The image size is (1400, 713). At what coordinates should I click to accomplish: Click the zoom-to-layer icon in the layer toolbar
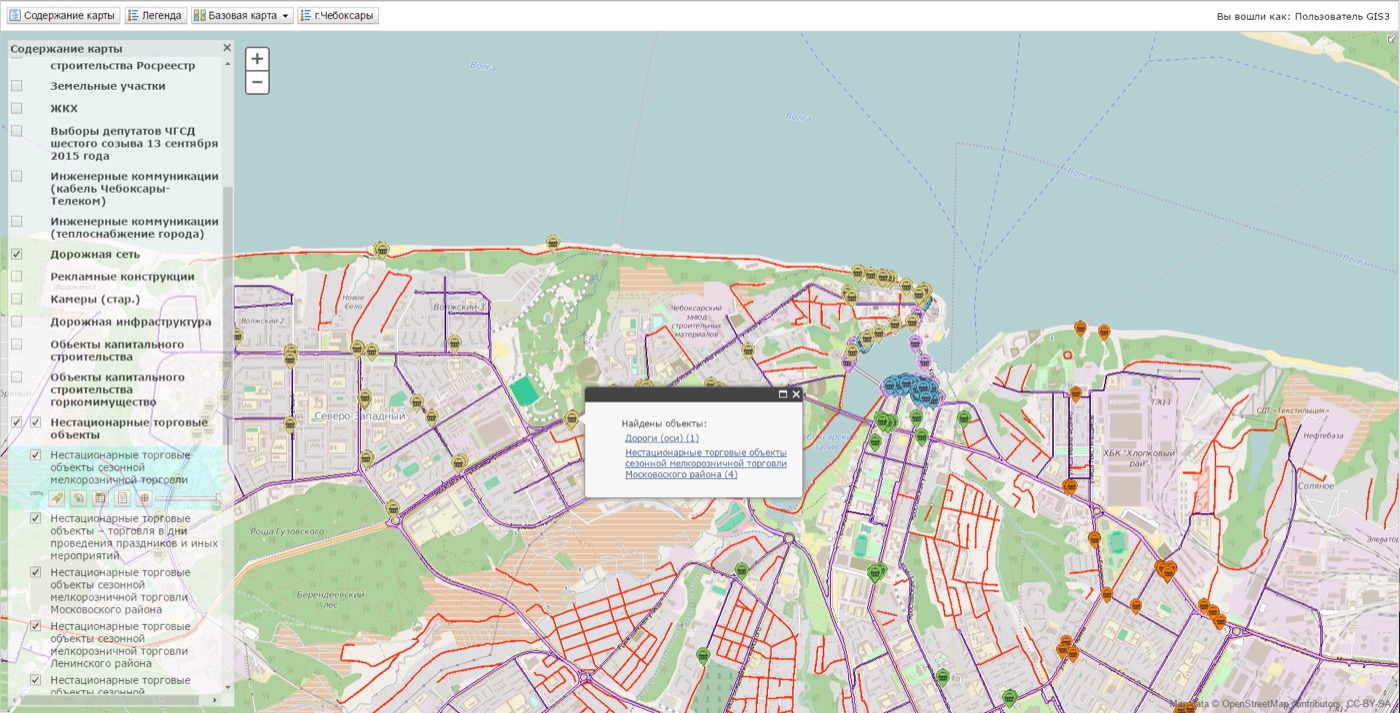[x=79, y=498]
